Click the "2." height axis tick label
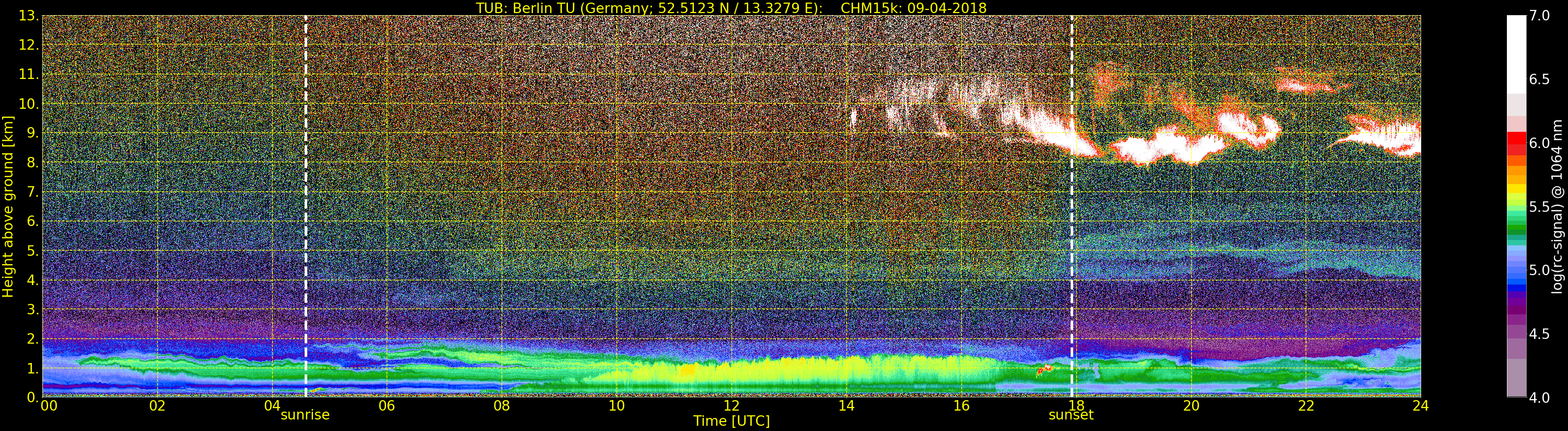The height and width of the screenshot is (431, 1568). pyautogui.click(x=33, y=338)
